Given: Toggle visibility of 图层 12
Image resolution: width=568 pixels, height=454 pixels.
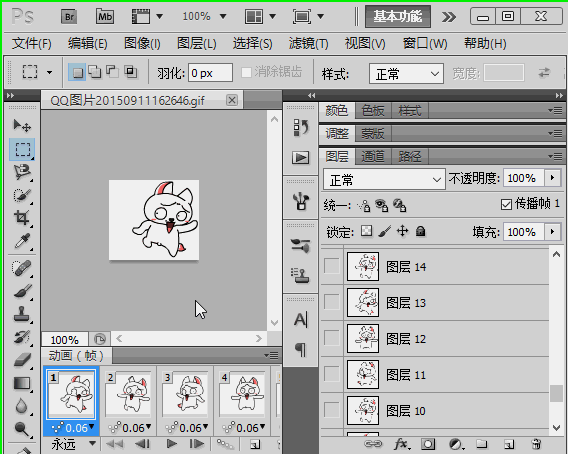Looking at the screenshot, I should pos(331,338).
